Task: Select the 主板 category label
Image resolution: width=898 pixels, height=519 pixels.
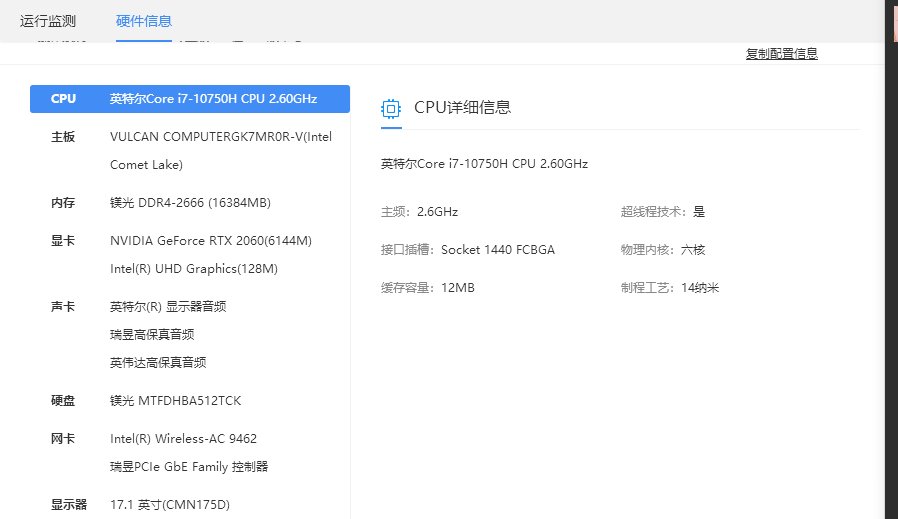Action: [63, 137]
